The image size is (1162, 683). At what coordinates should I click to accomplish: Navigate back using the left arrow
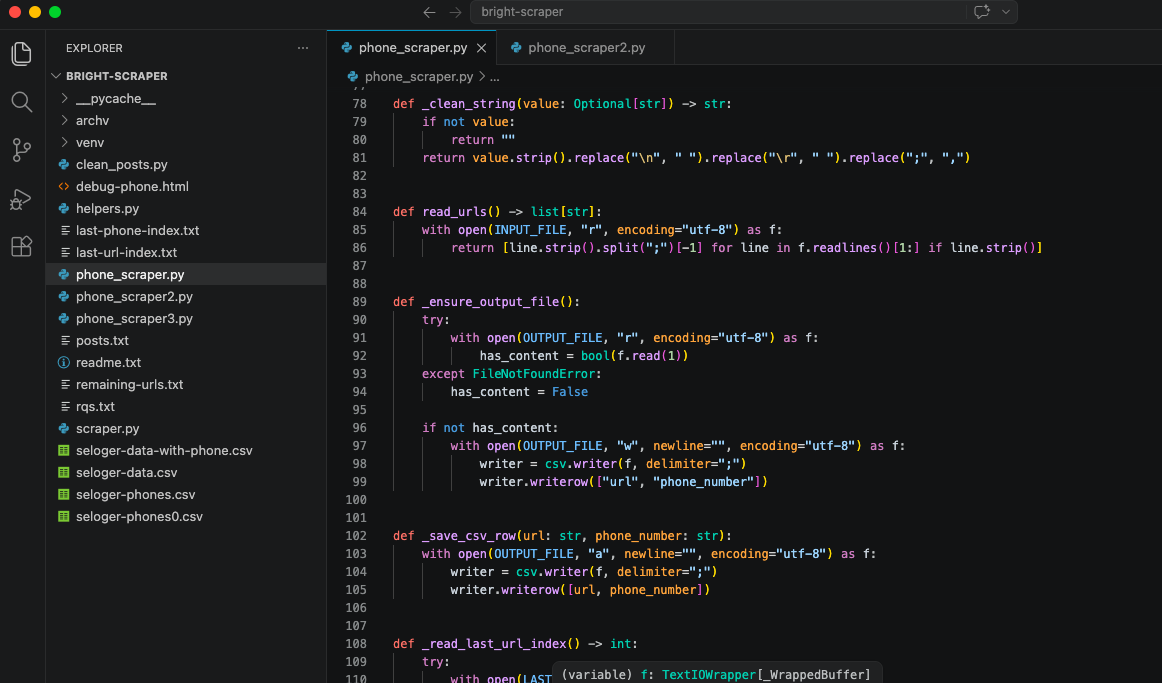tap(429, 12)
